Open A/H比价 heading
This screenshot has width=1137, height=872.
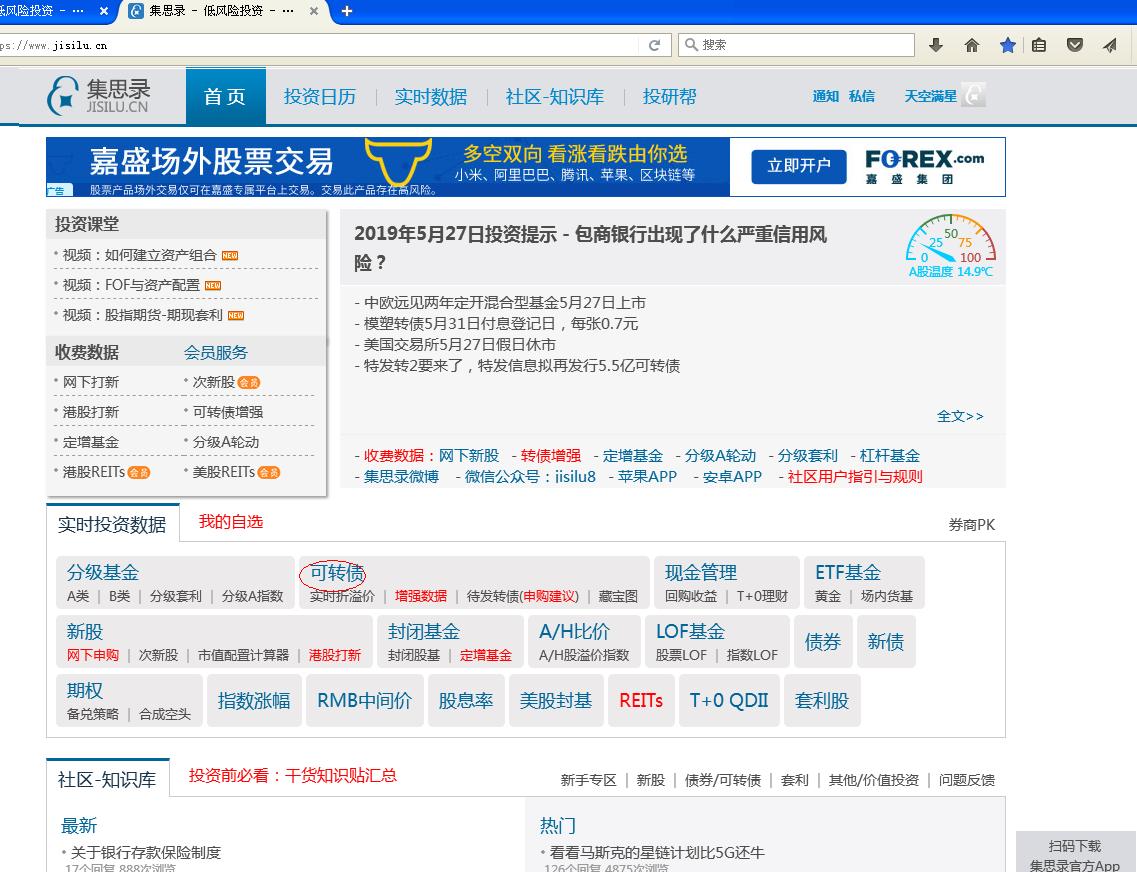[x=574, y=632]
